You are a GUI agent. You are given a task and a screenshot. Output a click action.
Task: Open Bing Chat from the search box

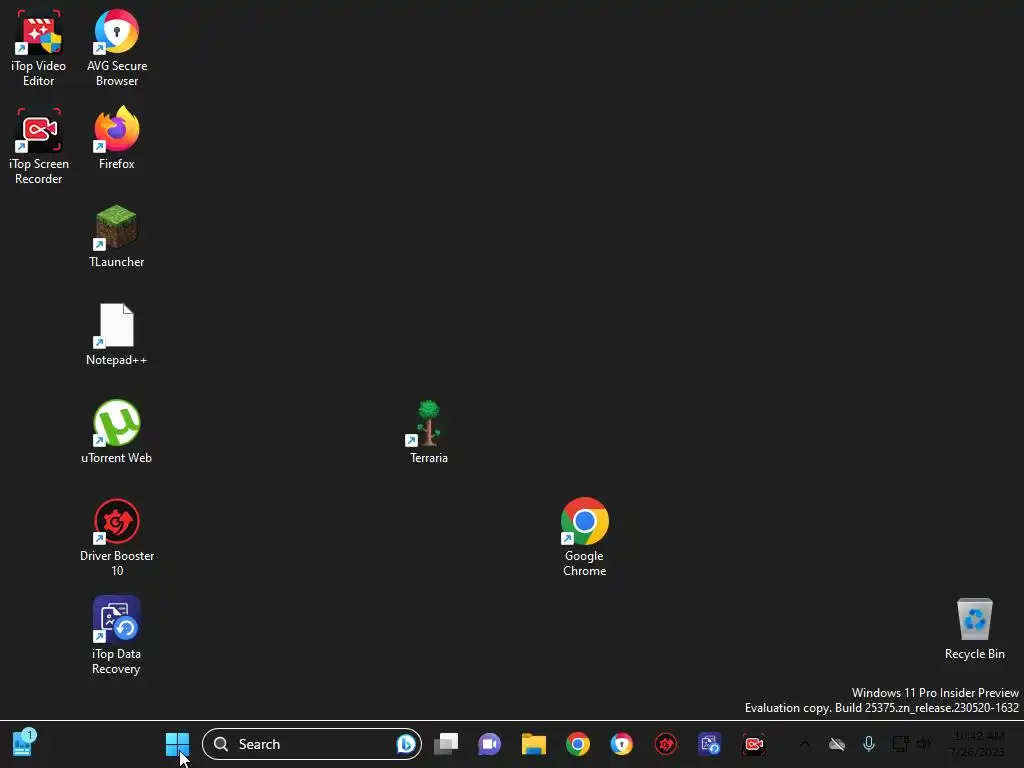point(406,744)
